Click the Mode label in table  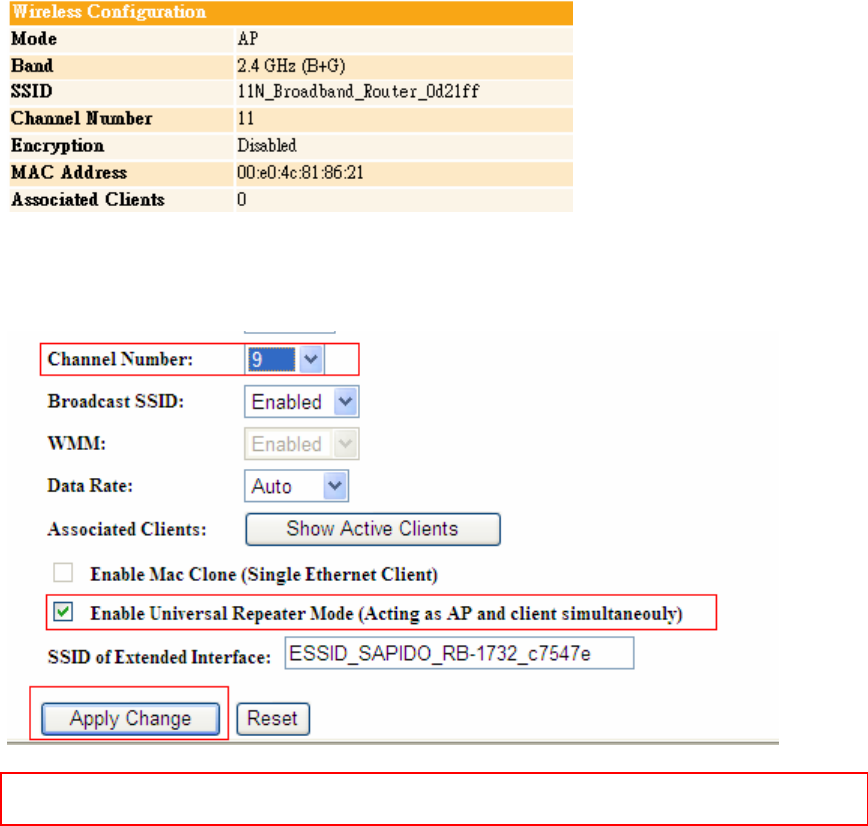[34, 39]
